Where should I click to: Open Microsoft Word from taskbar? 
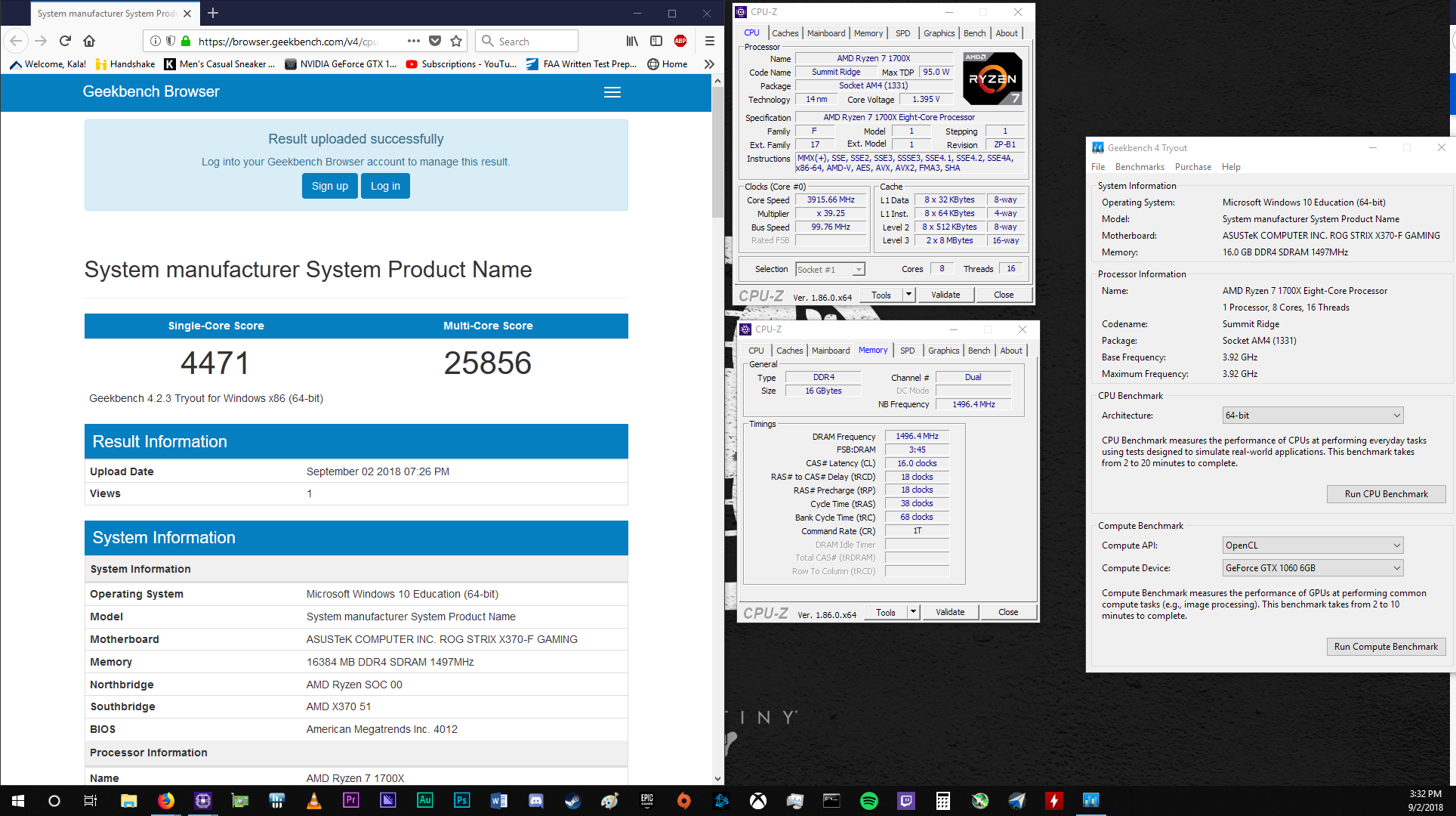click(498, 801)
